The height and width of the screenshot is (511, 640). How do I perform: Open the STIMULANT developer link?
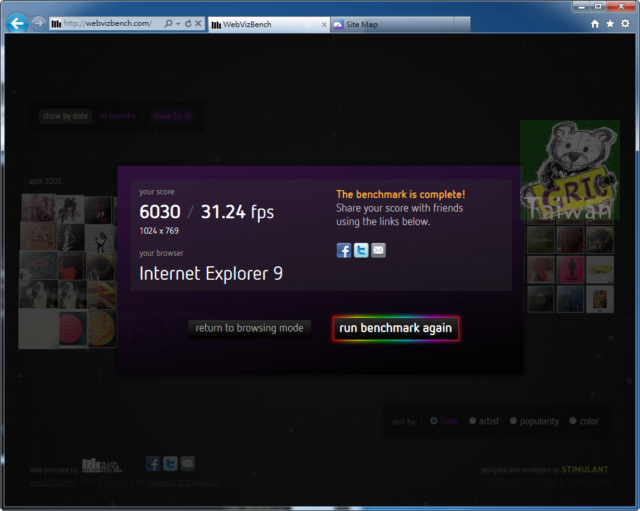585,470
